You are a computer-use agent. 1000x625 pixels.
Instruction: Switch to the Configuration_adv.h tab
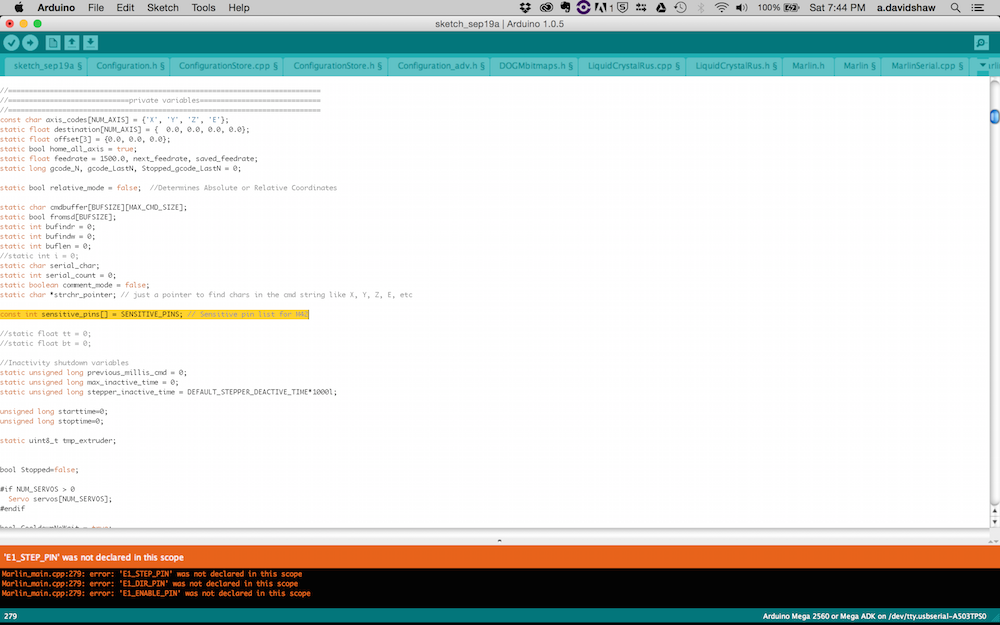pos(439,66)
